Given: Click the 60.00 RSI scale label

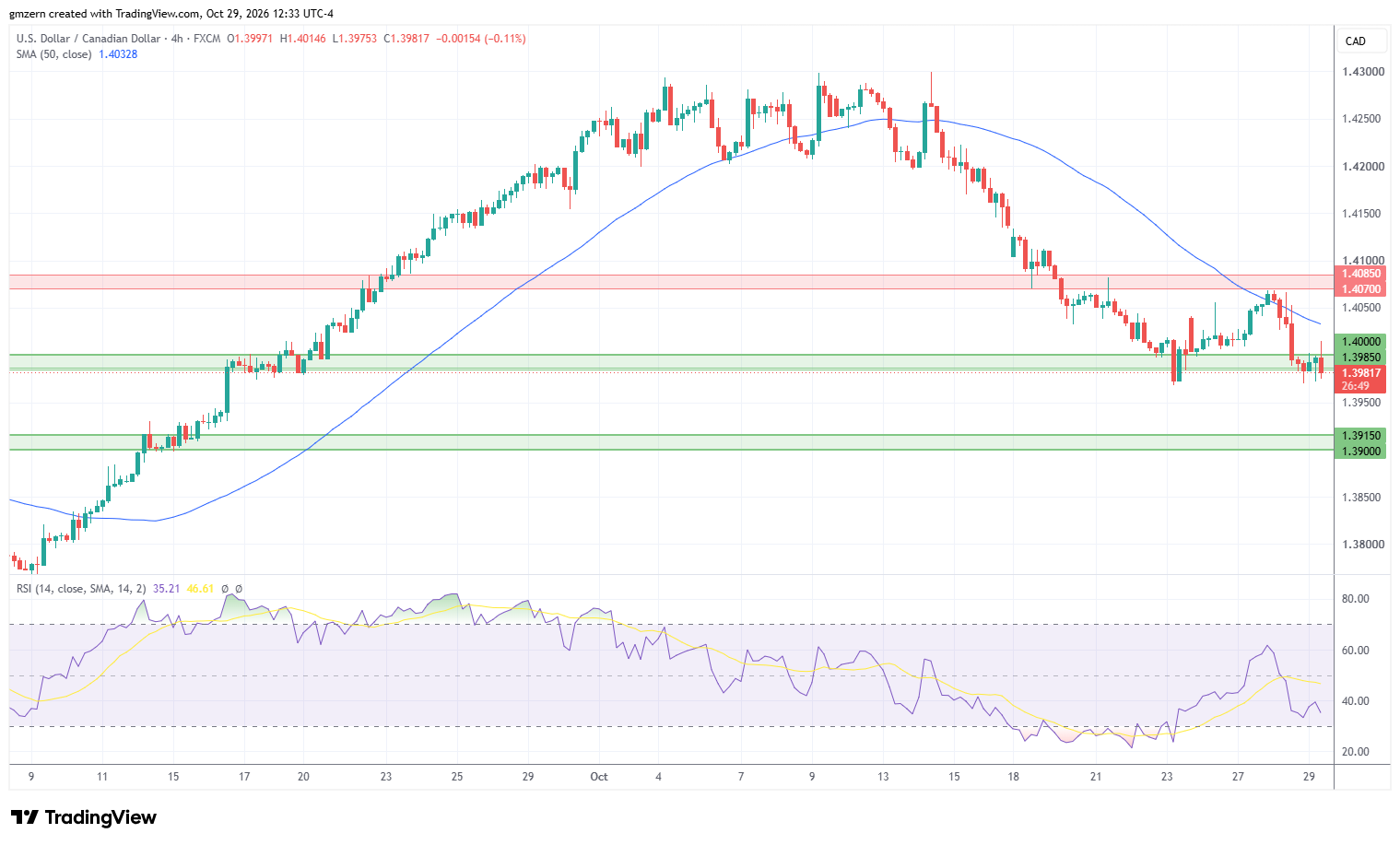Looking at the screenshot, I should point(1356,651).
